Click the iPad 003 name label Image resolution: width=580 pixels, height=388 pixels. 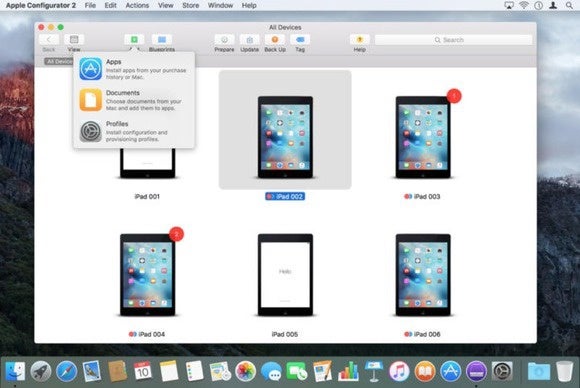pyautogui.click(x=422, y=196)
